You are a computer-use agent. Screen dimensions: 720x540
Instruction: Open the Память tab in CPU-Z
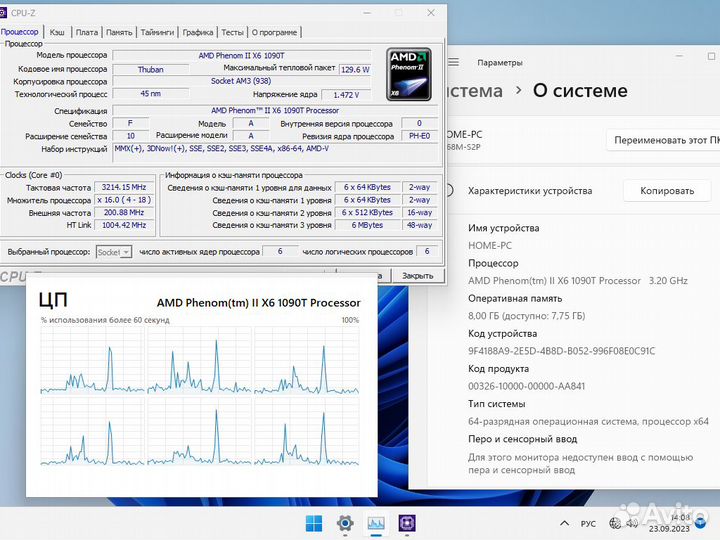pyautogui.click(x=119, y=32)
